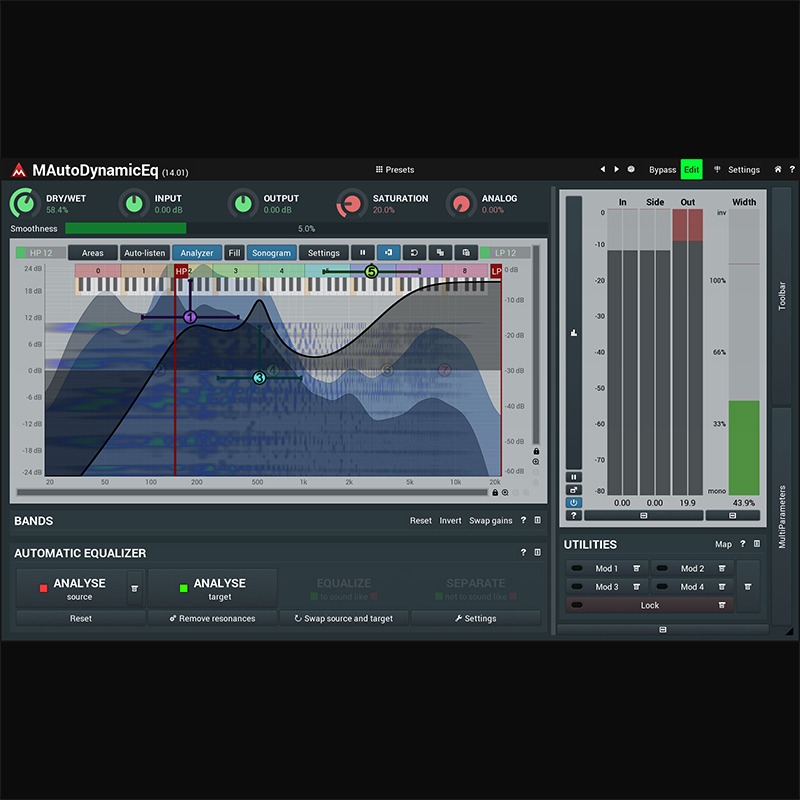Open the vertical MultiParameters side tab
Screen dimensions: 800x800
782,516
